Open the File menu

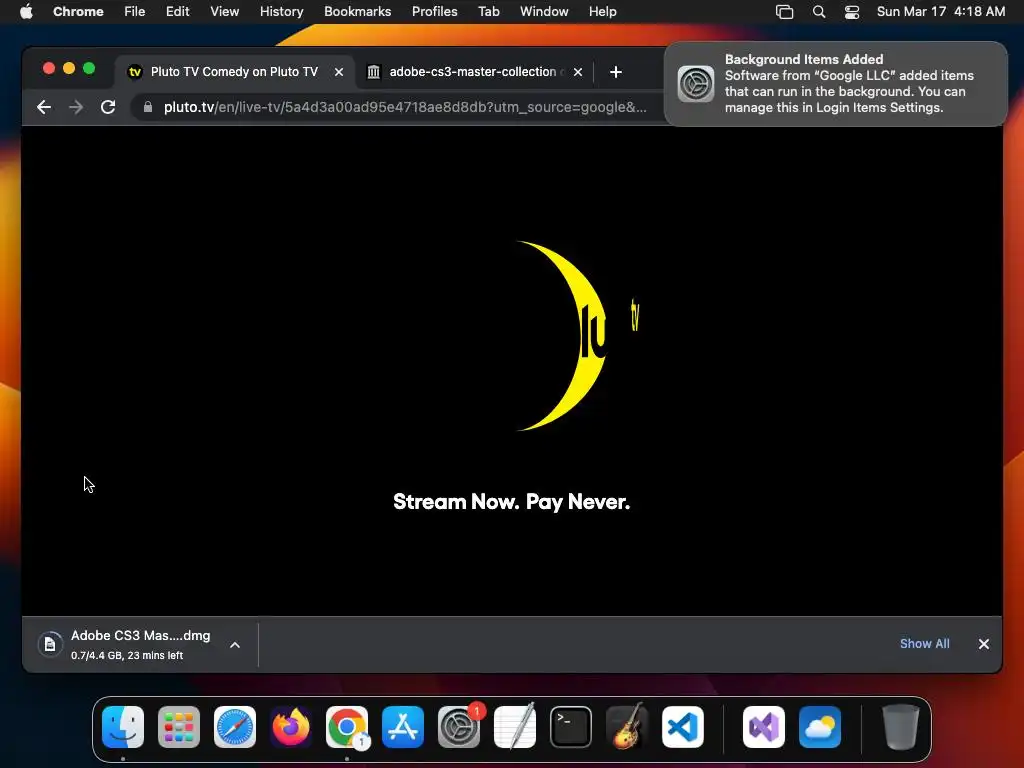pyautogui.click(x=135, y=11)
